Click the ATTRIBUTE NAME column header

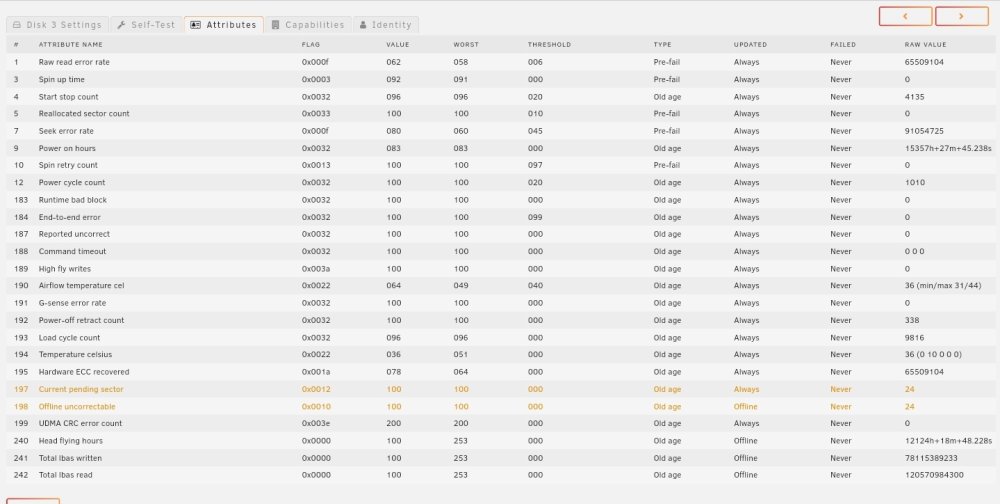[x=71, y=45]
